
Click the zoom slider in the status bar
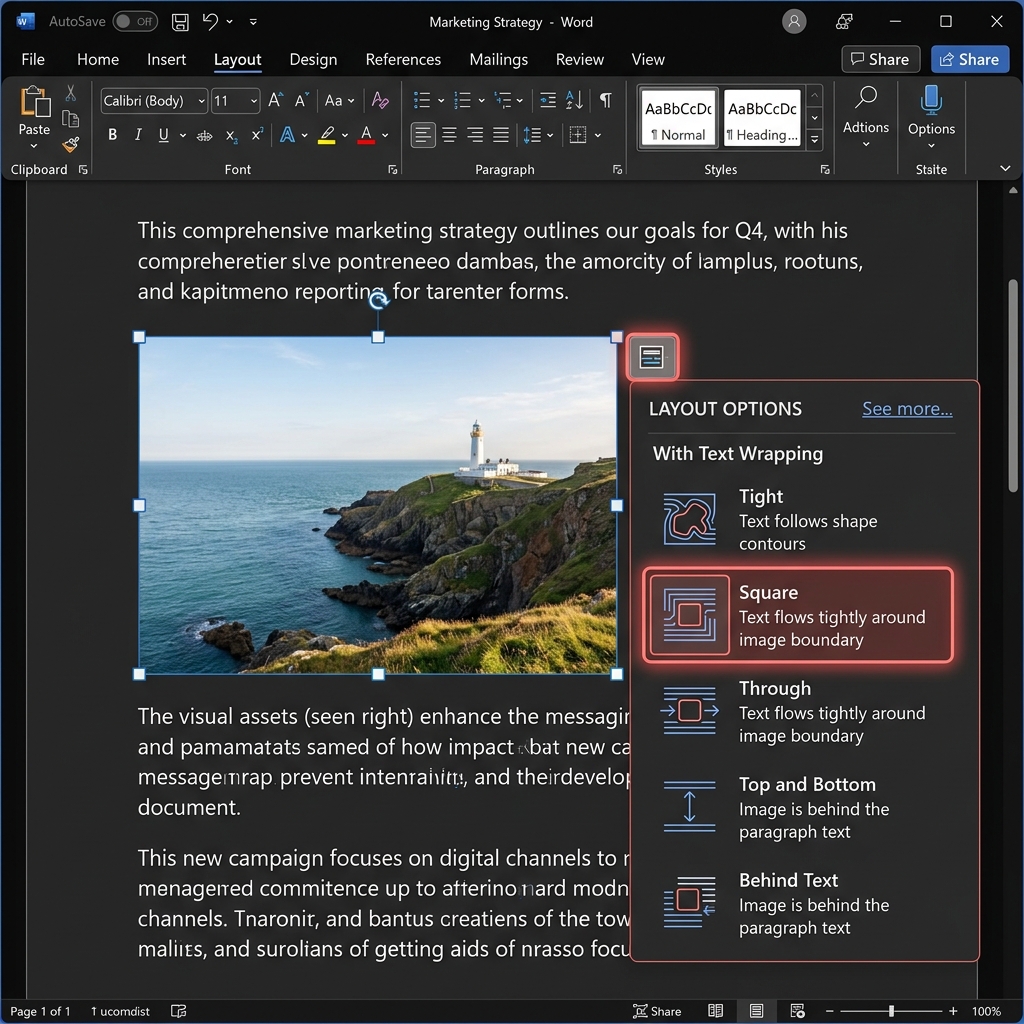pyautogui.click(x=891, y=1011)
